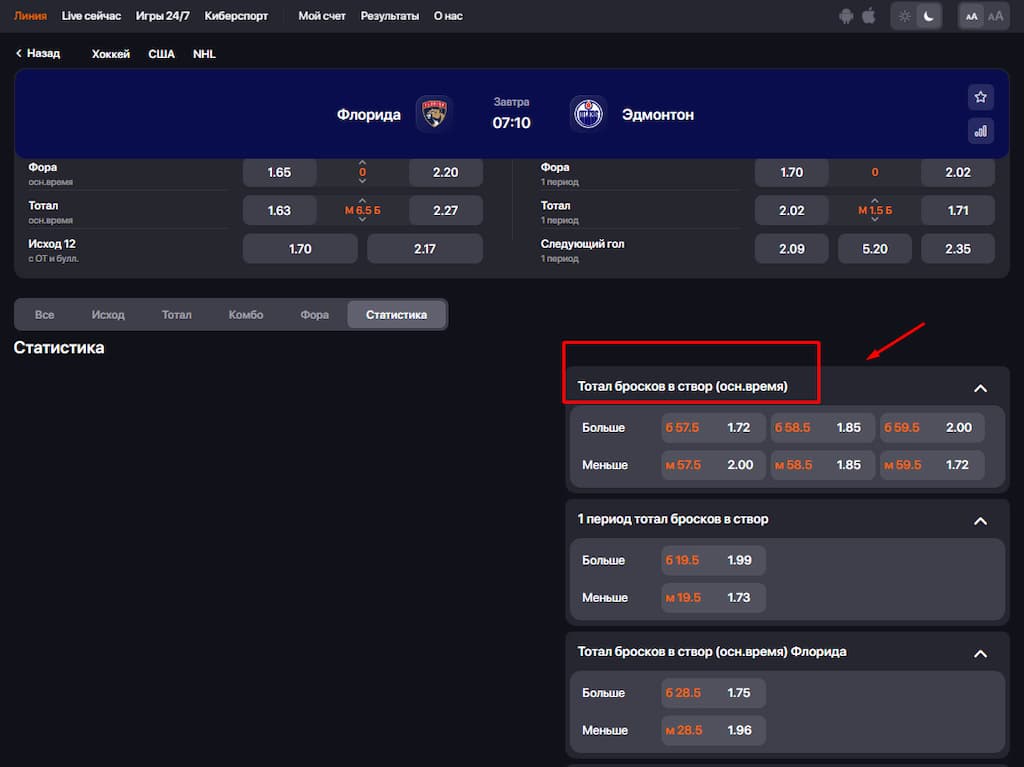Select 1 период Тотал odds 1.71
1024x767 pixels.
958,210
